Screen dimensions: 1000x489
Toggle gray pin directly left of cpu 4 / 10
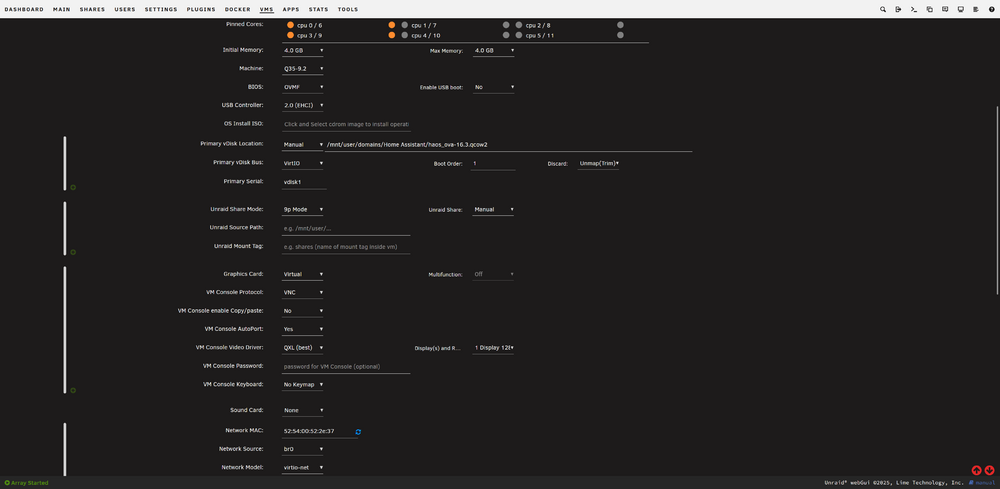click(x=404, y=36)
